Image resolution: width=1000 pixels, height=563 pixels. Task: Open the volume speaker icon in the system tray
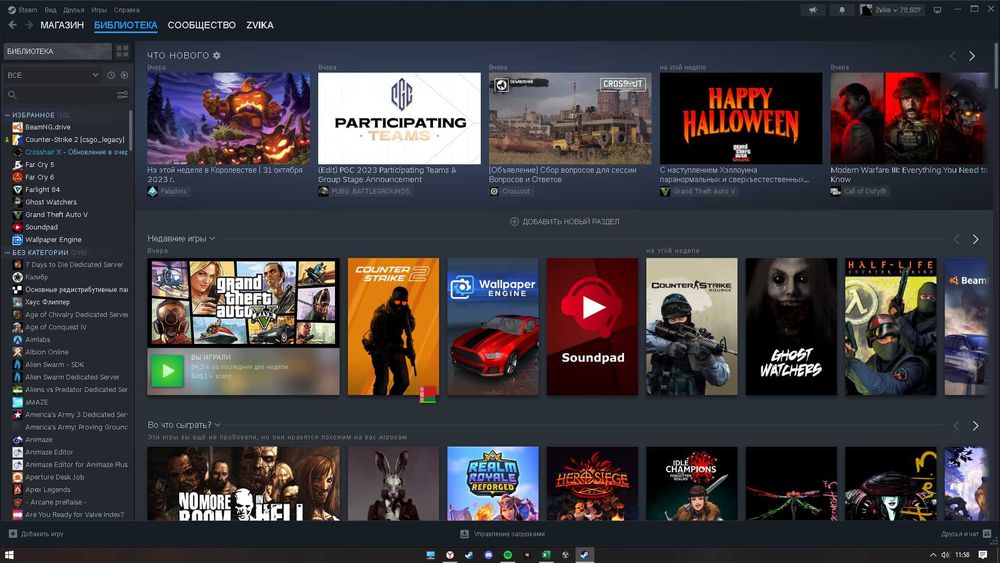pyautogui.click(x=945, y=555)
